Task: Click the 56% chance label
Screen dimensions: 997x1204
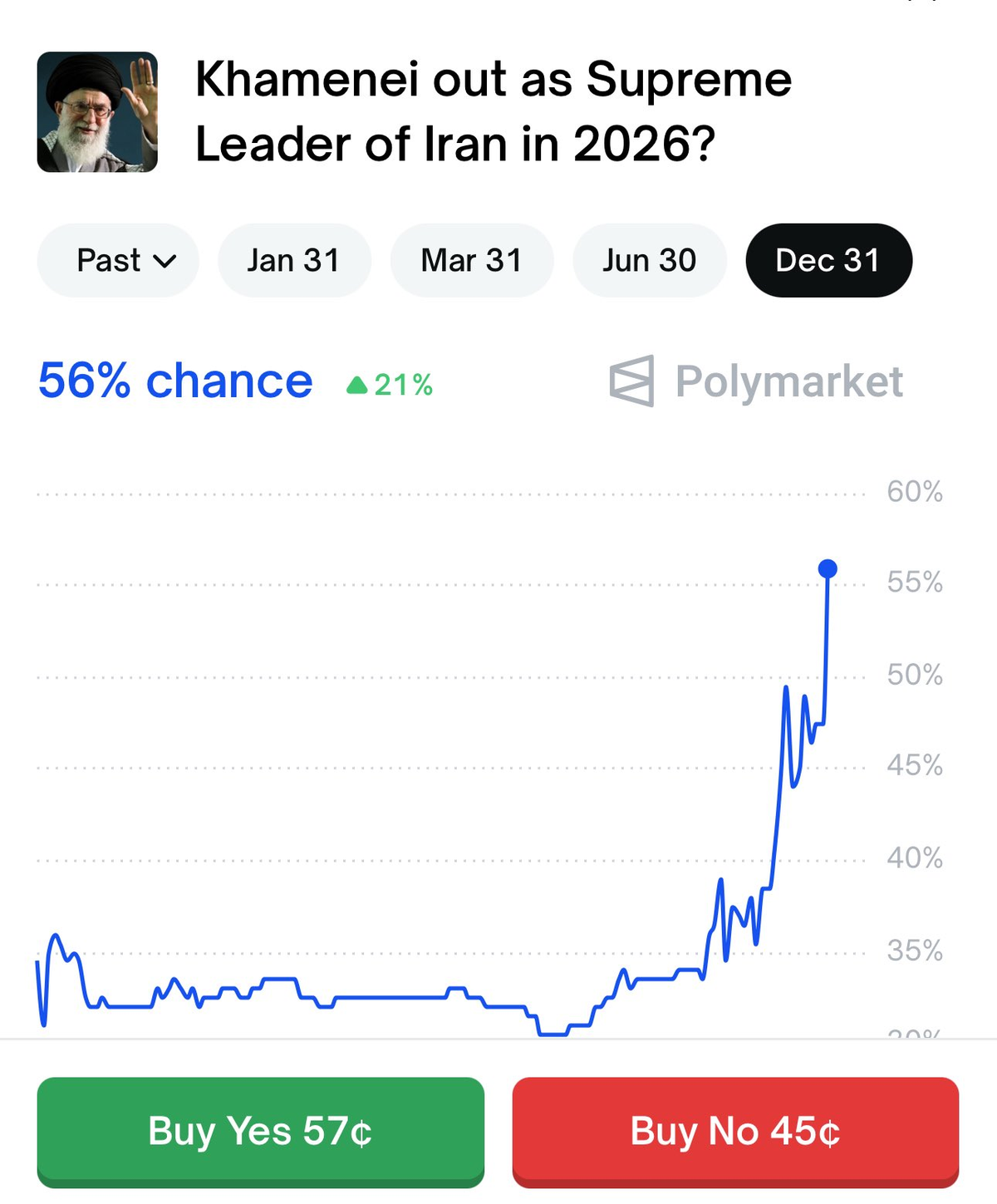Action: [x=174, y=381]
